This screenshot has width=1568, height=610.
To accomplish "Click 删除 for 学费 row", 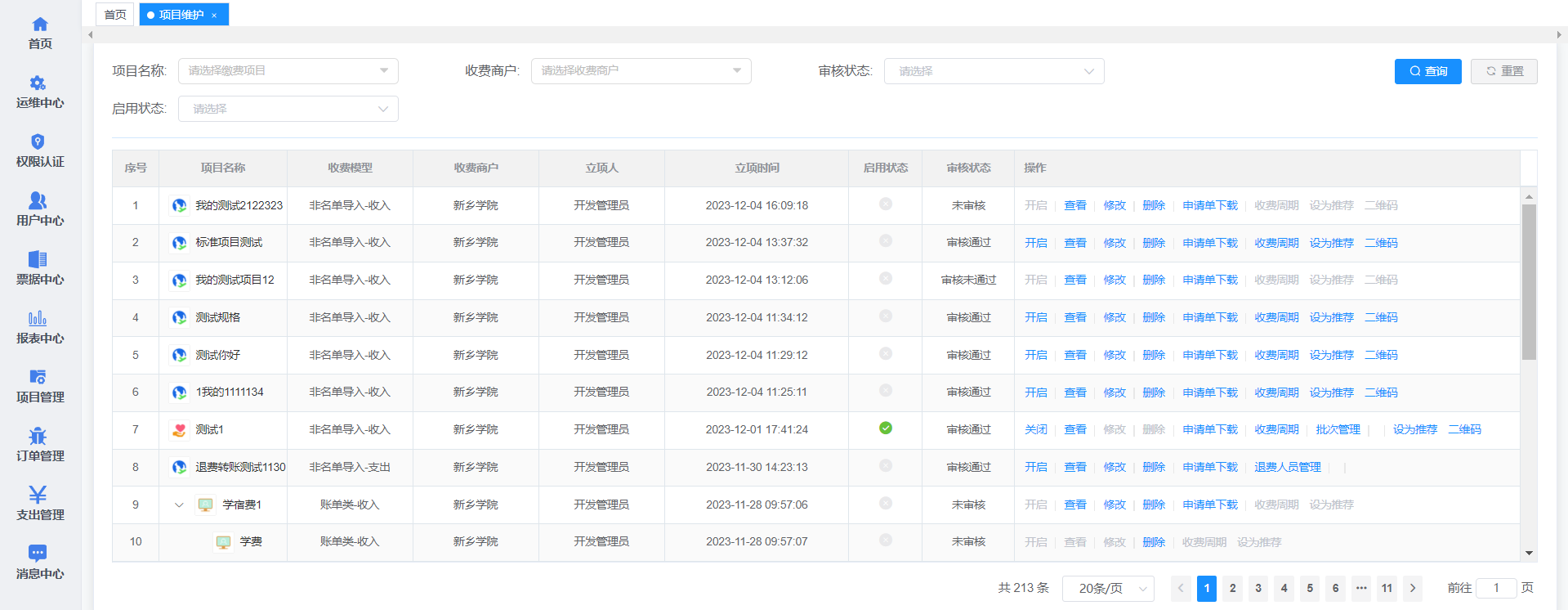I will click(x=1154, y=542).
